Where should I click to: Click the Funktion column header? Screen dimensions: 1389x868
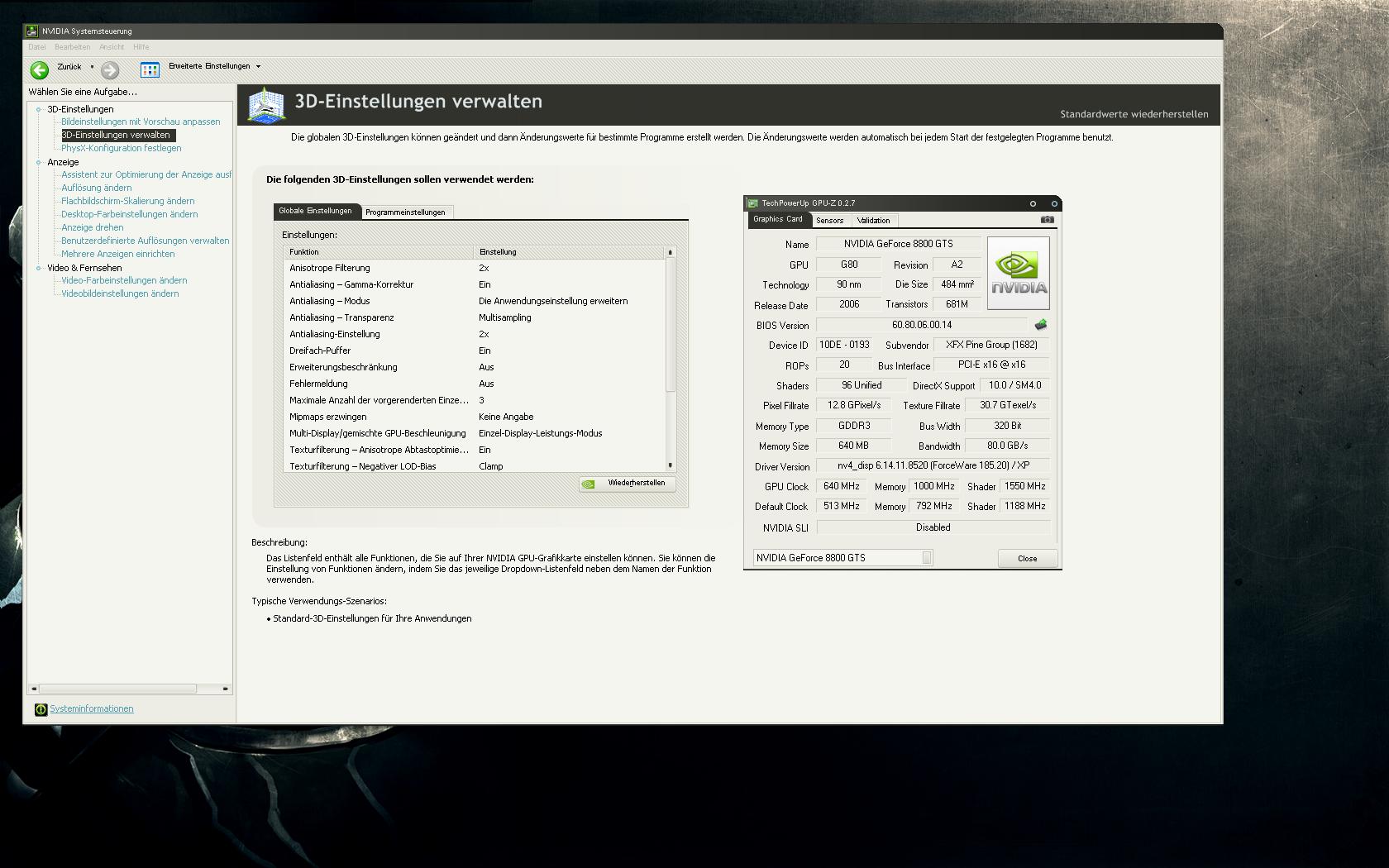pyautogui.click(x=379, y=252)
